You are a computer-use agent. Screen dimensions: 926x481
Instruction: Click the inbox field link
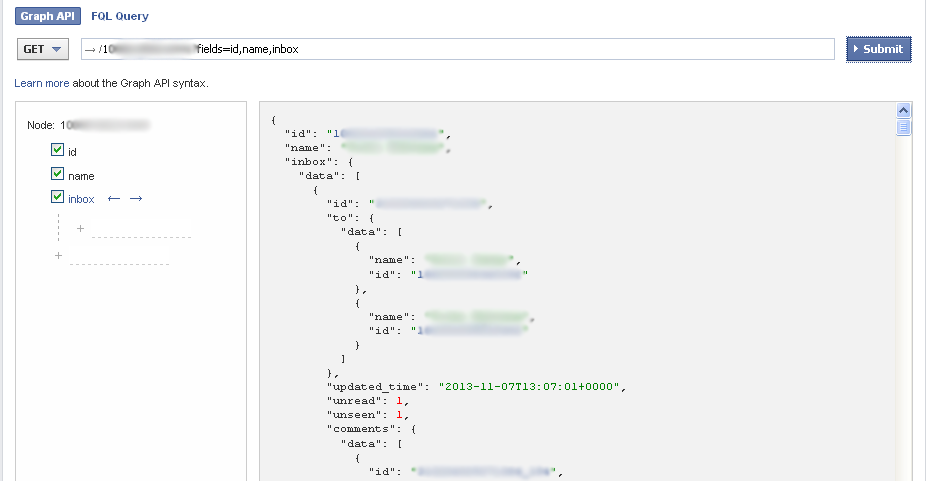(81, 199)
